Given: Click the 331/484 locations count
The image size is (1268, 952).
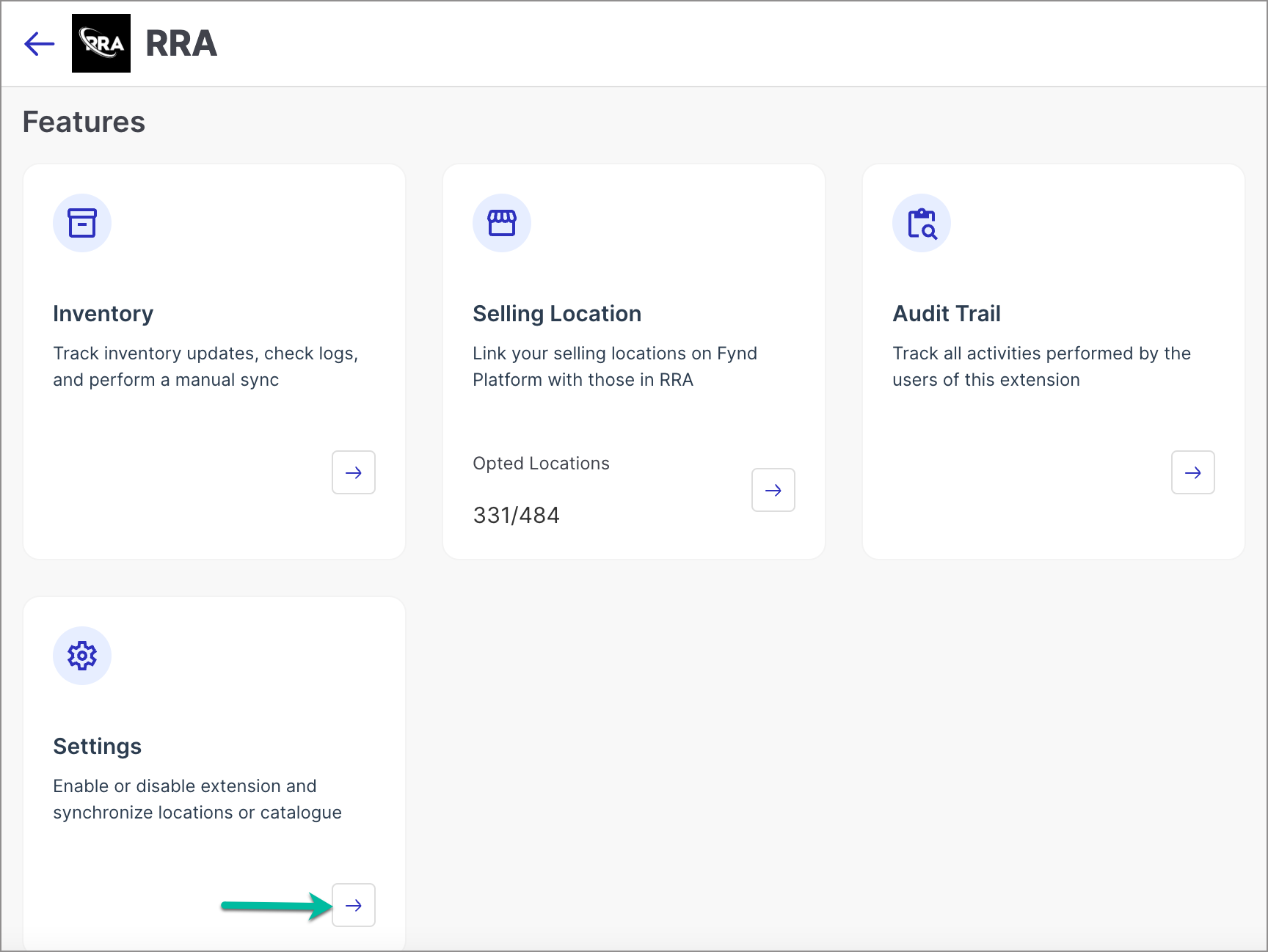Looking at the screenshot, I should pyautogui.click(x=516, y=515).
